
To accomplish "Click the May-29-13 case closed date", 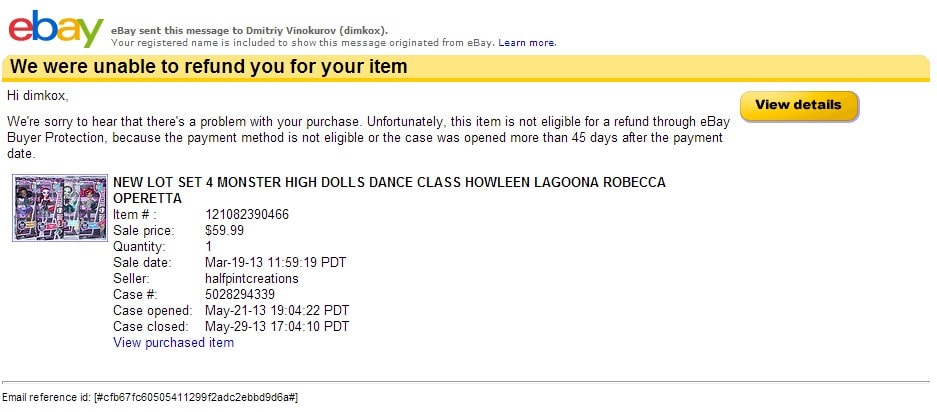I will 277,326.
